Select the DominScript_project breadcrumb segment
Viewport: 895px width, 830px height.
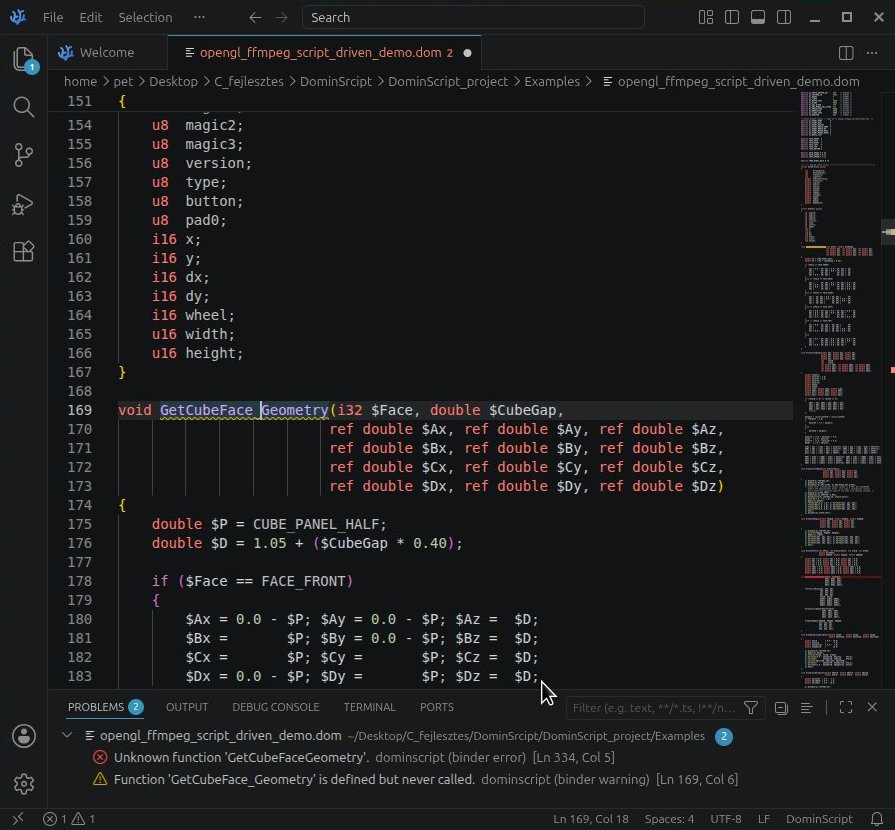tap(448, 82)
